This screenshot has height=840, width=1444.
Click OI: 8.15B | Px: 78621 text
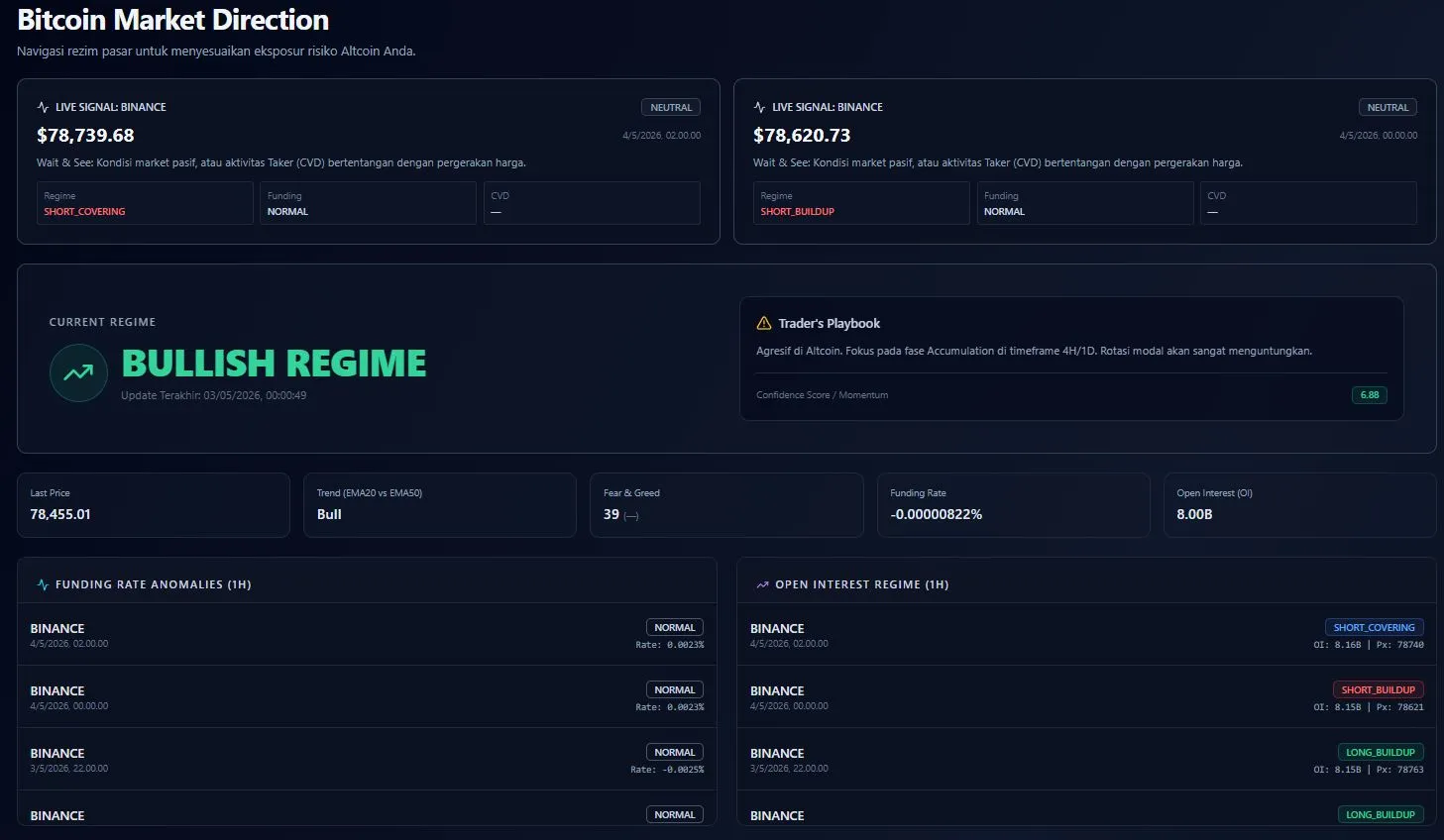(x=1369, y=707)
